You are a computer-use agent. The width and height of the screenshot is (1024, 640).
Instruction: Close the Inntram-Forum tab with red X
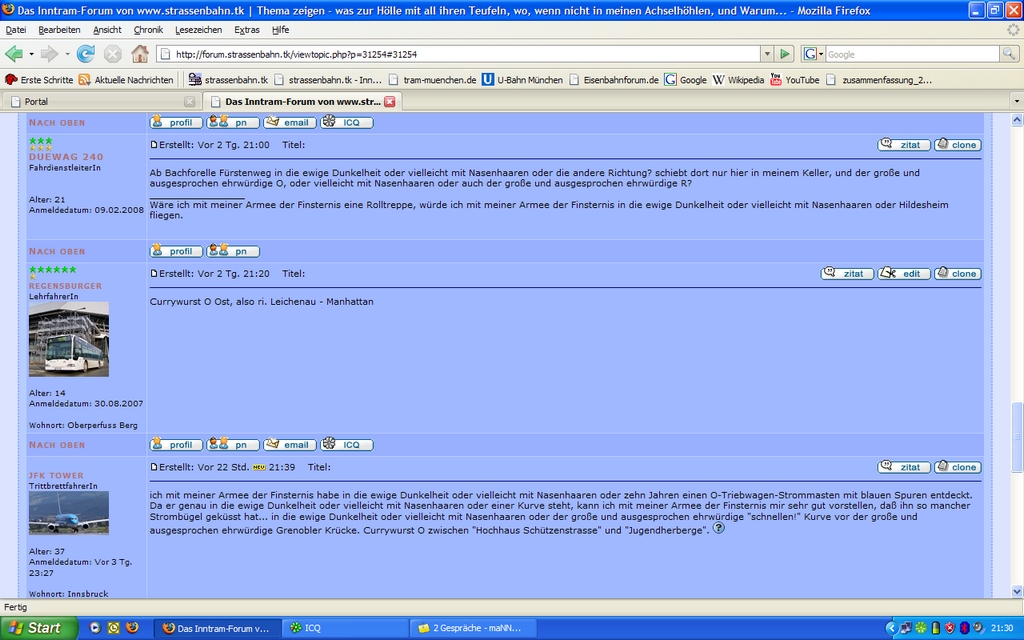pyautogui.click(x=390, y=102)
